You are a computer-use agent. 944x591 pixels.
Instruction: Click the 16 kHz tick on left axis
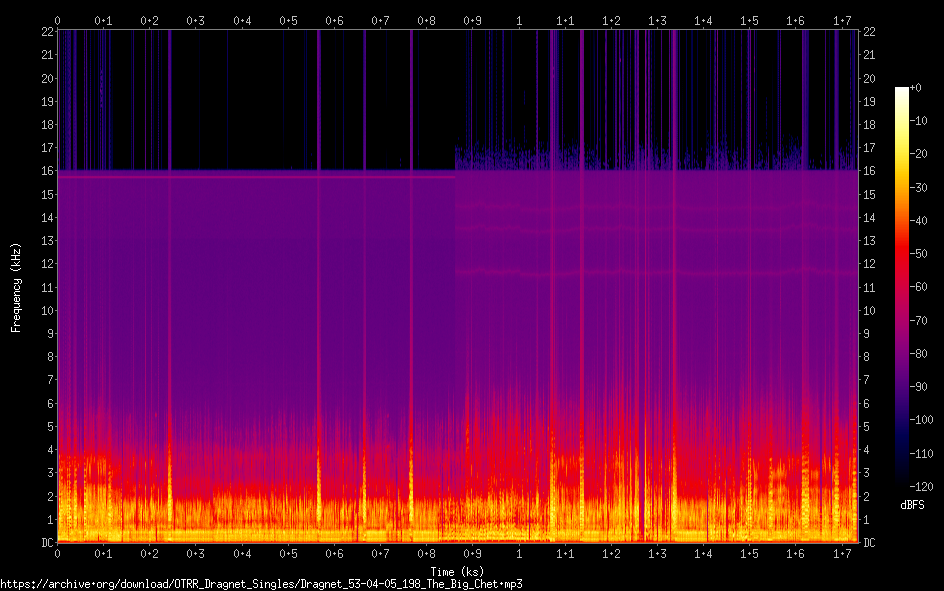coord(46,171)
